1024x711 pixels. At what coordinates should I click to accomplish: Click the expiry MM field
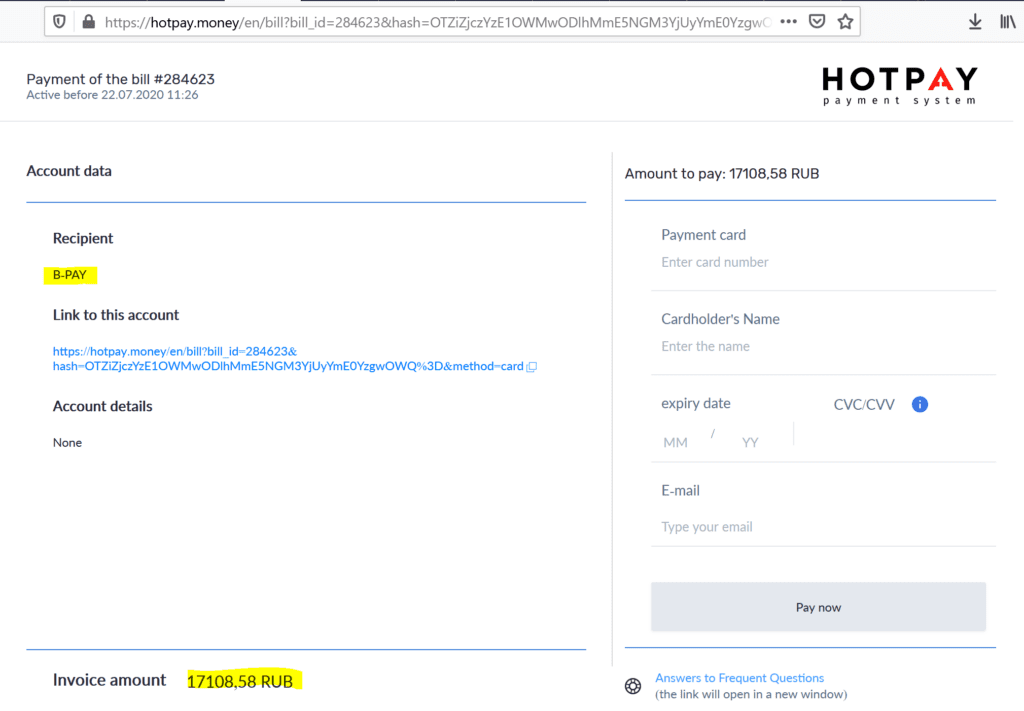675,443
